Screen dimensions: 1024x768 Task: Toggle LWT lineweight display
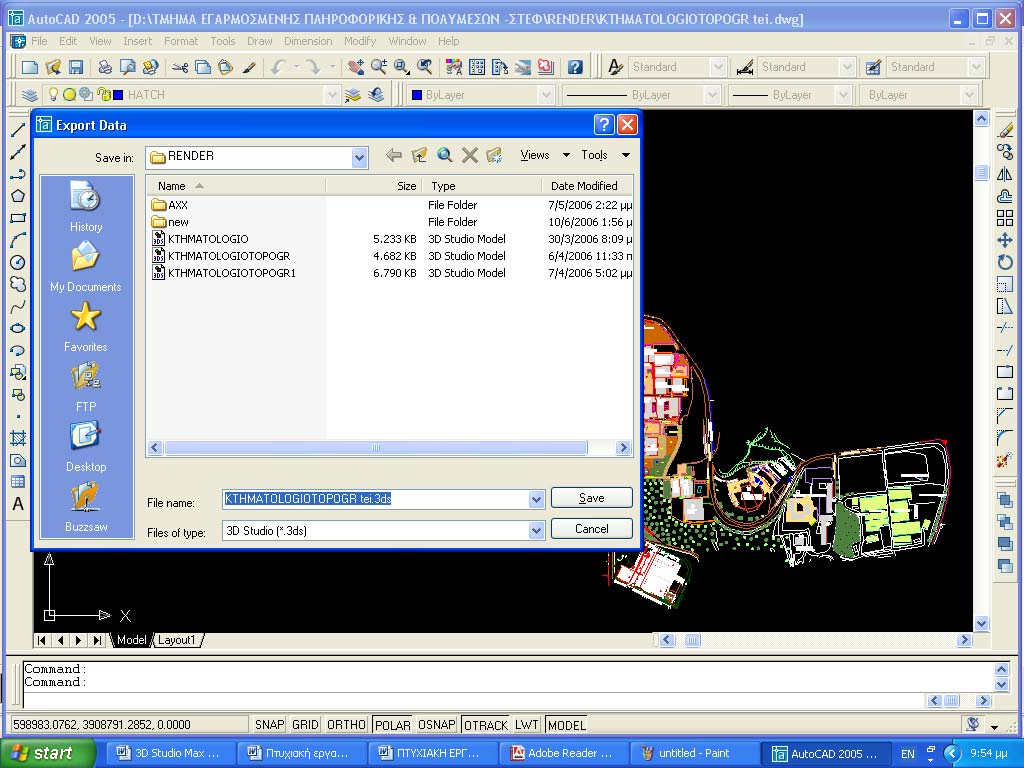tap(526, 725)
